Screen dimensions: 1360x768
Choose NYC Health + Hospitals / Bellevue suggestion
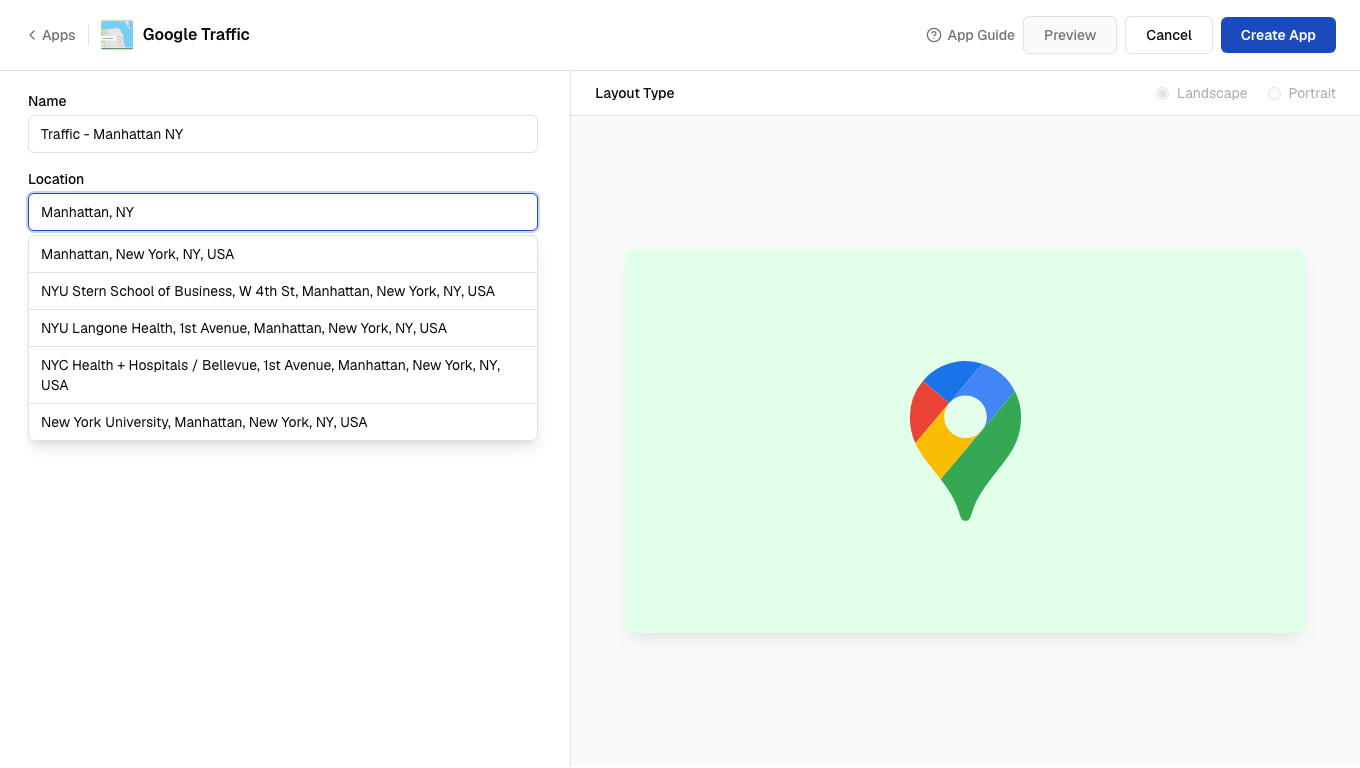pyautogui.click(x=283, y=375)
